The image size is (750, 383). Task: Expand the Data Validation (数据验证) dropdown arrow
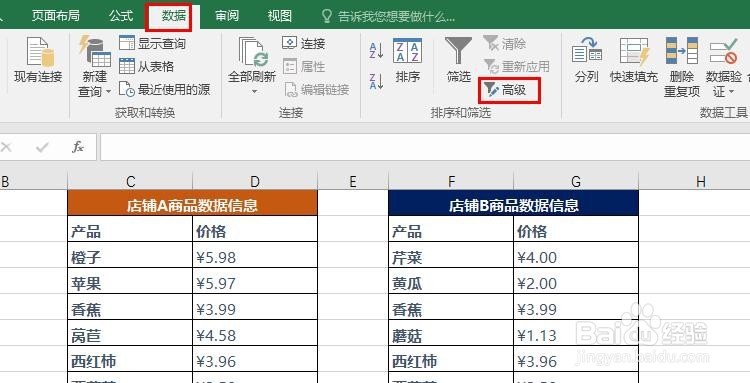[x=732, y=91]
